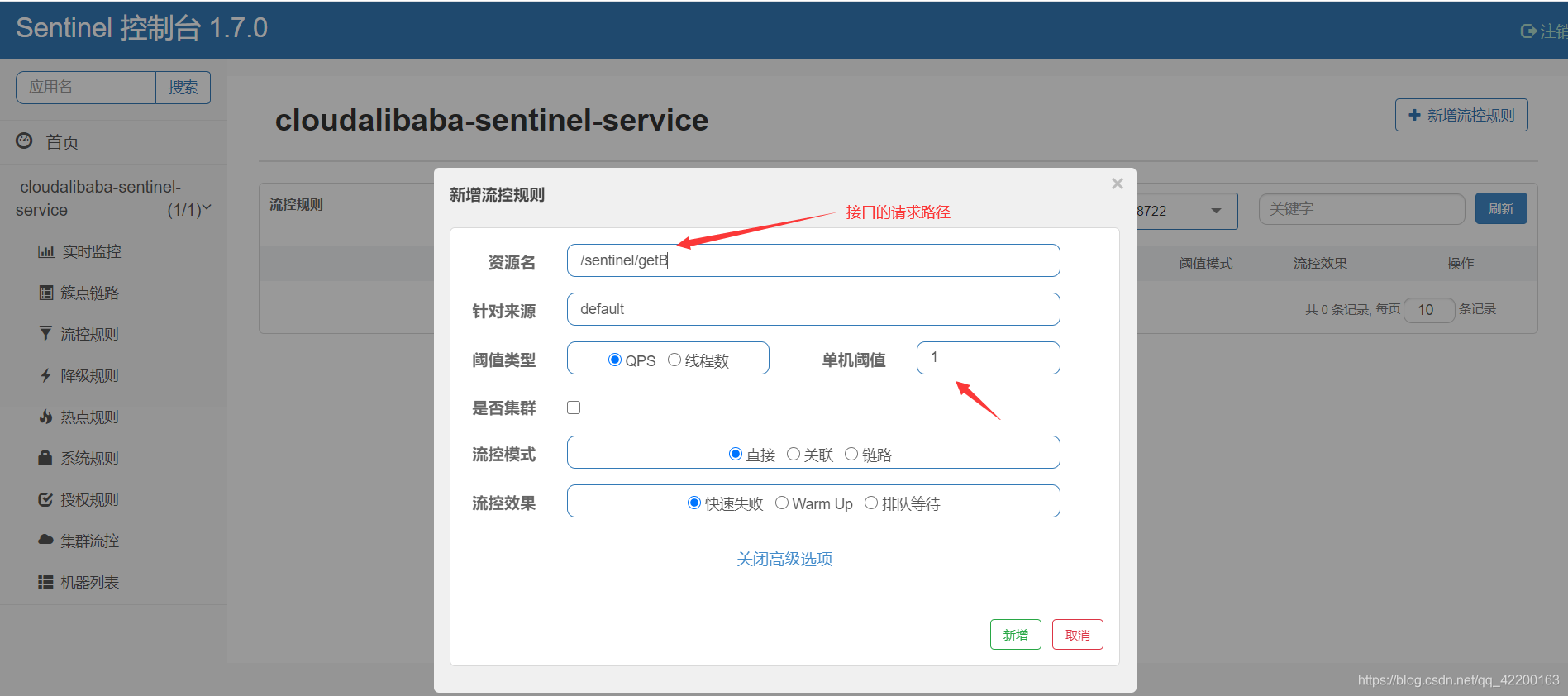Click the list icon beside 簇点链路
Screen dimensions: 1568x696
pyautogui.click(x=46, y=293)
